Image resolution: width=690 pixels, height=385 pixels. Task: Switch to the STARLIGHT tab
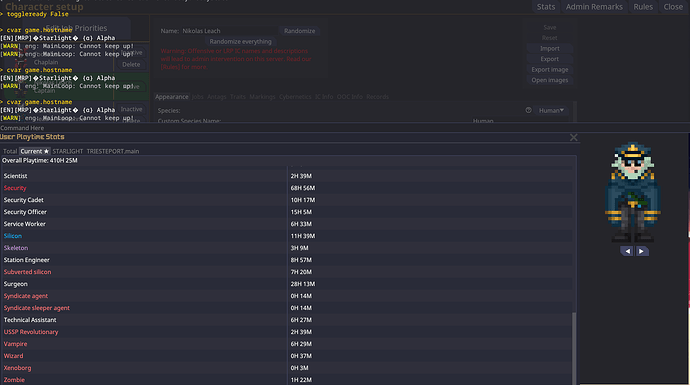(x=68, y=151)
